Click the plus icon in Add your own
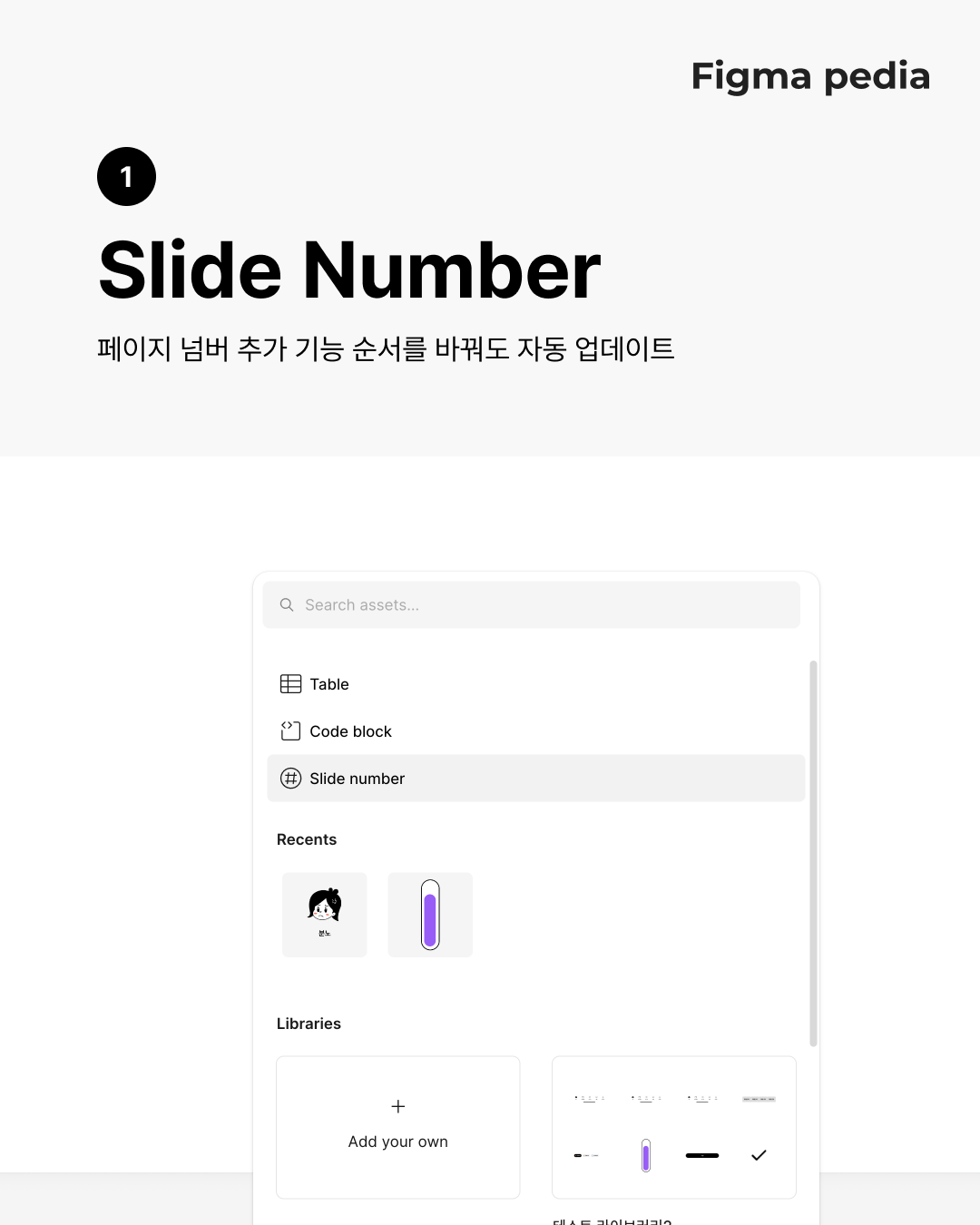Screen dimensions: 980x1225 [398, 1106]
